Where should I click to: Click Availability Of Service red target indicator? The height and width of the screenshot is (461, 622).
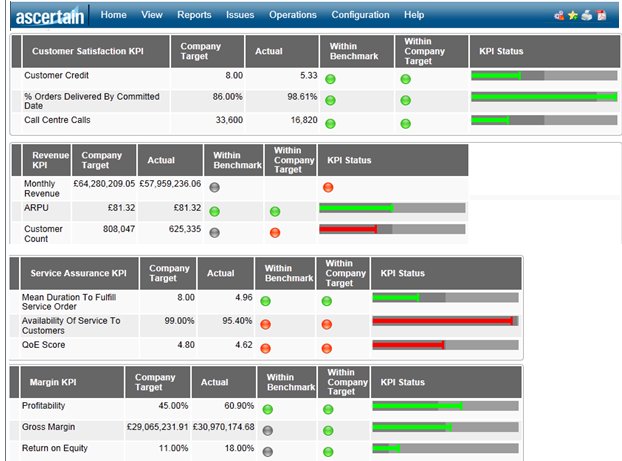coord(327,325)
